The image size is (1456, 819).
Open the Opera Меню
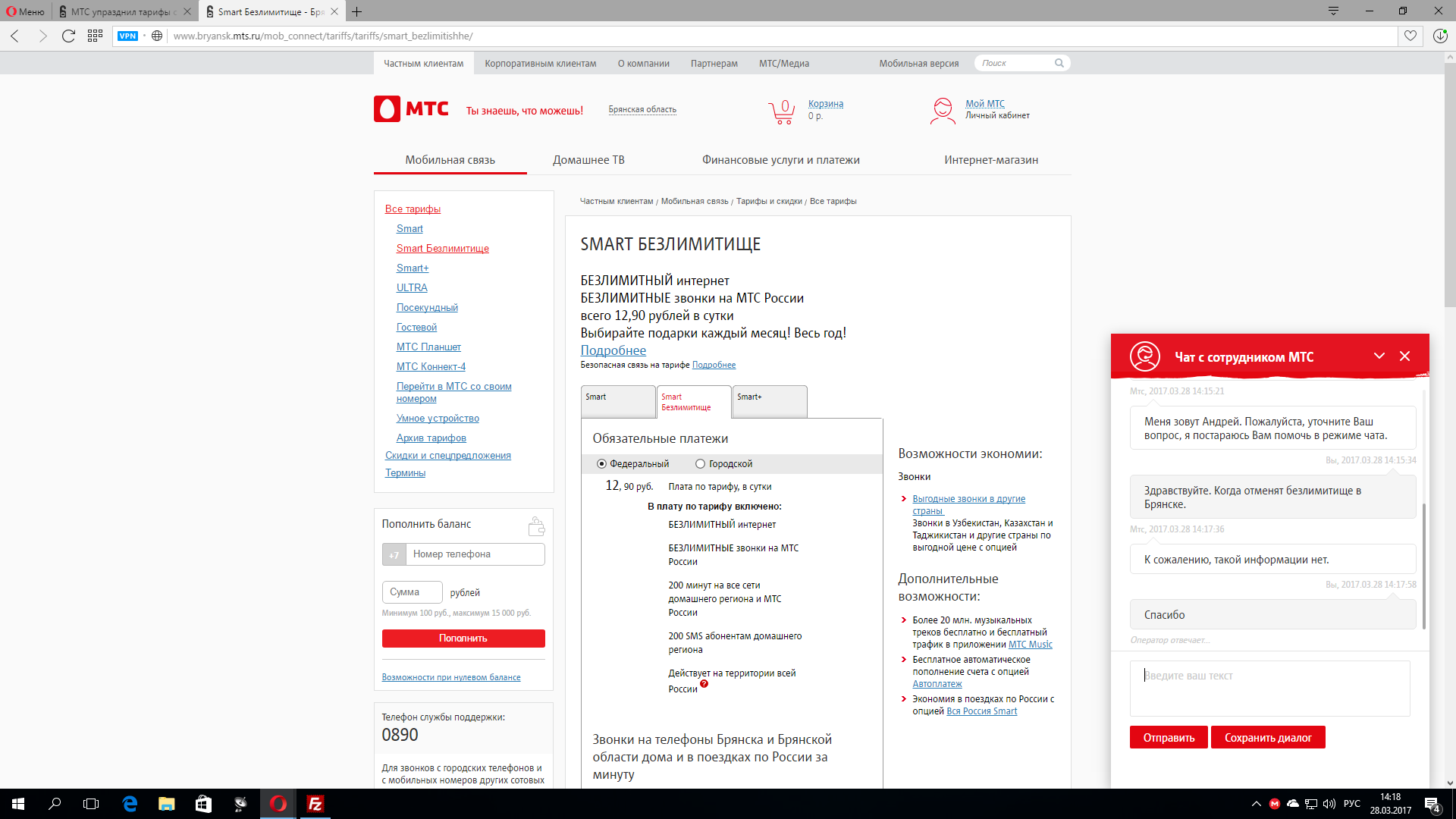pos(26,11)
